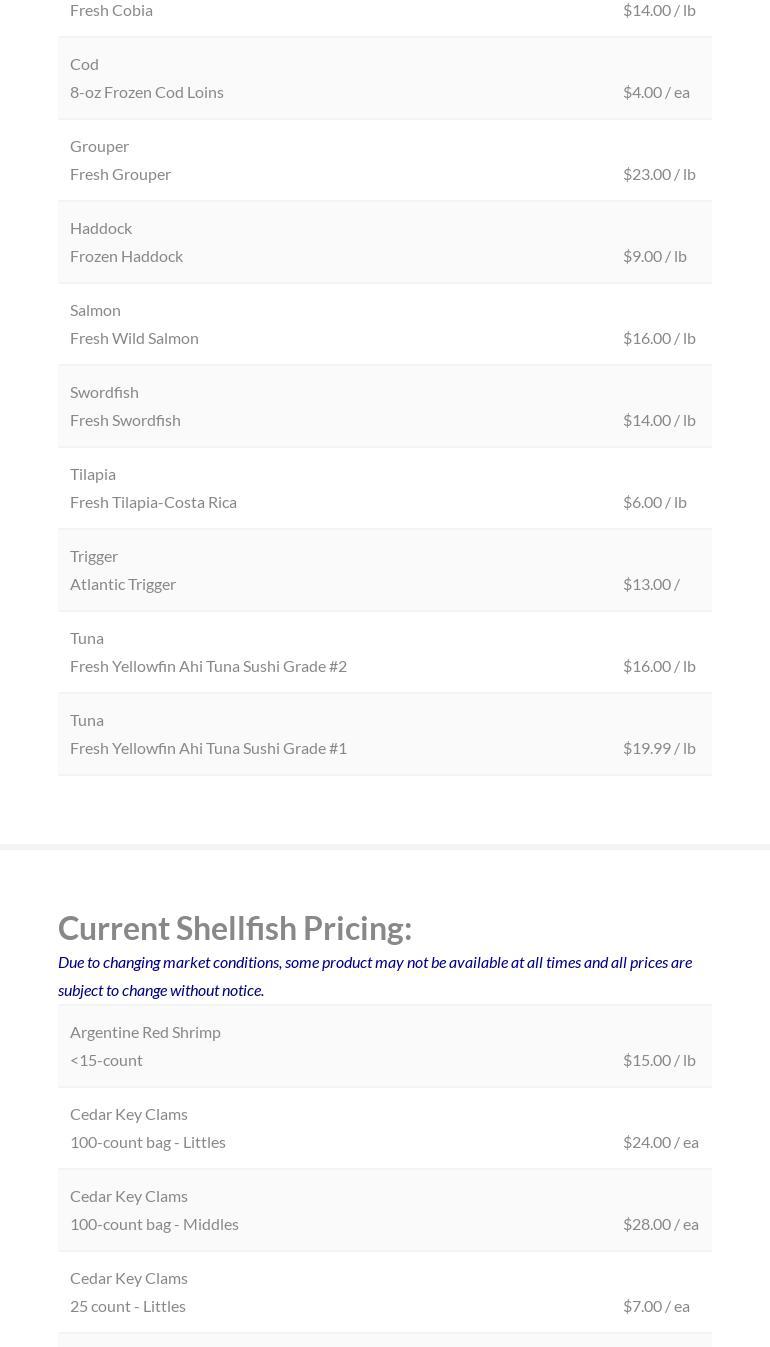The image size is (770, 1347).
Task: Click the market conditions disclaimer text
Action: (375, 975)
